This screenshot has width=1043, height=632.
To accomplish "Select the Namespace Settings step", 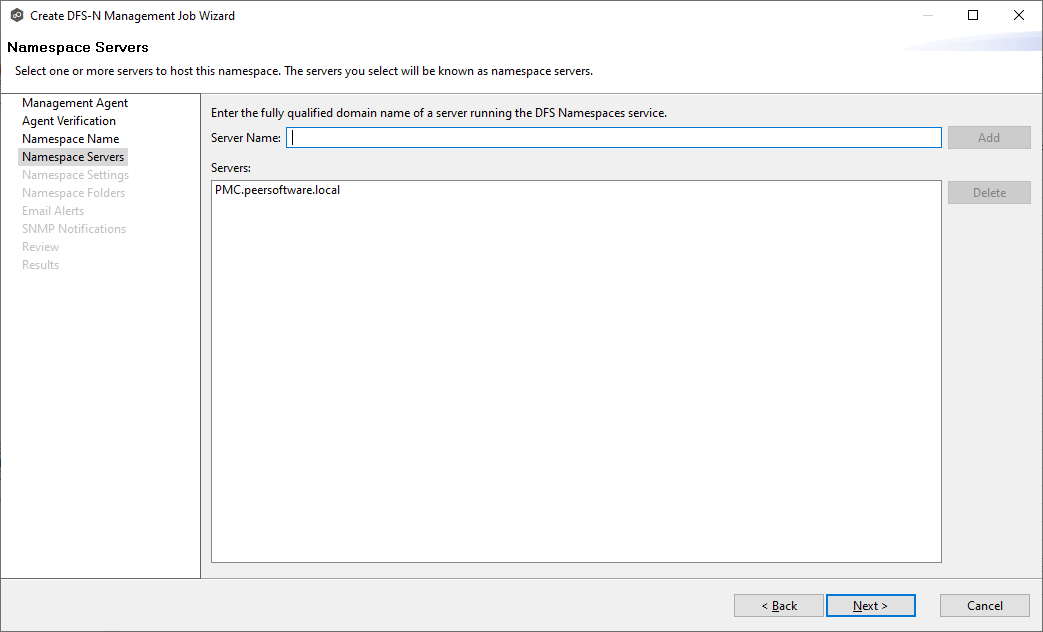I will (x=75, y=175).
